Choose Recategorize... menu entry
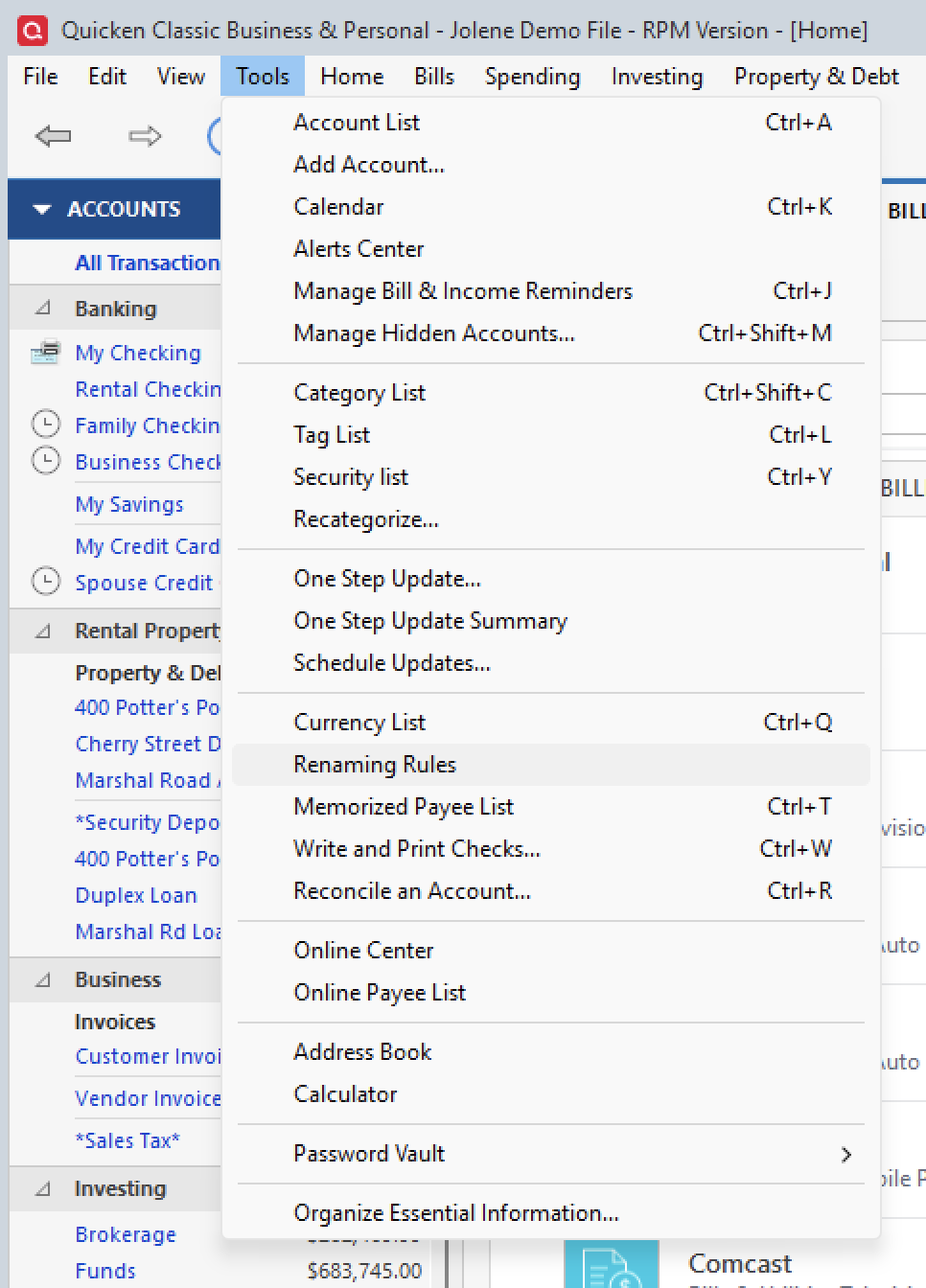Viewport: 926px width, 1288px height. pos(551,519)
